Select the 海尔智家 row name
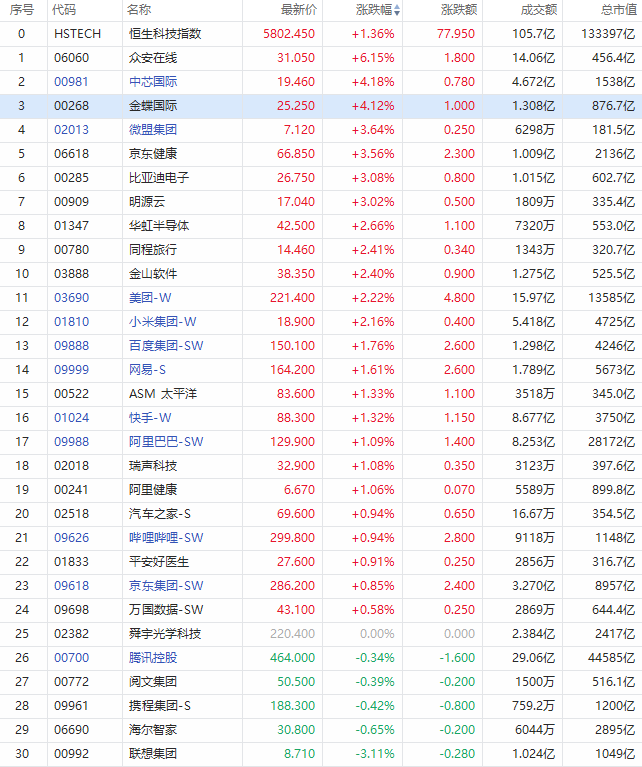Viewport: 642px width, 767px height. (x=153, y=729)
